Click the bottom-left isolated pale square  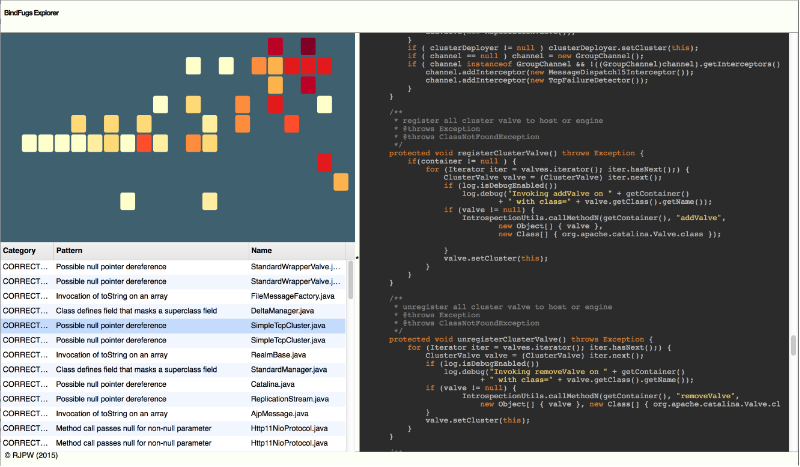128,202
